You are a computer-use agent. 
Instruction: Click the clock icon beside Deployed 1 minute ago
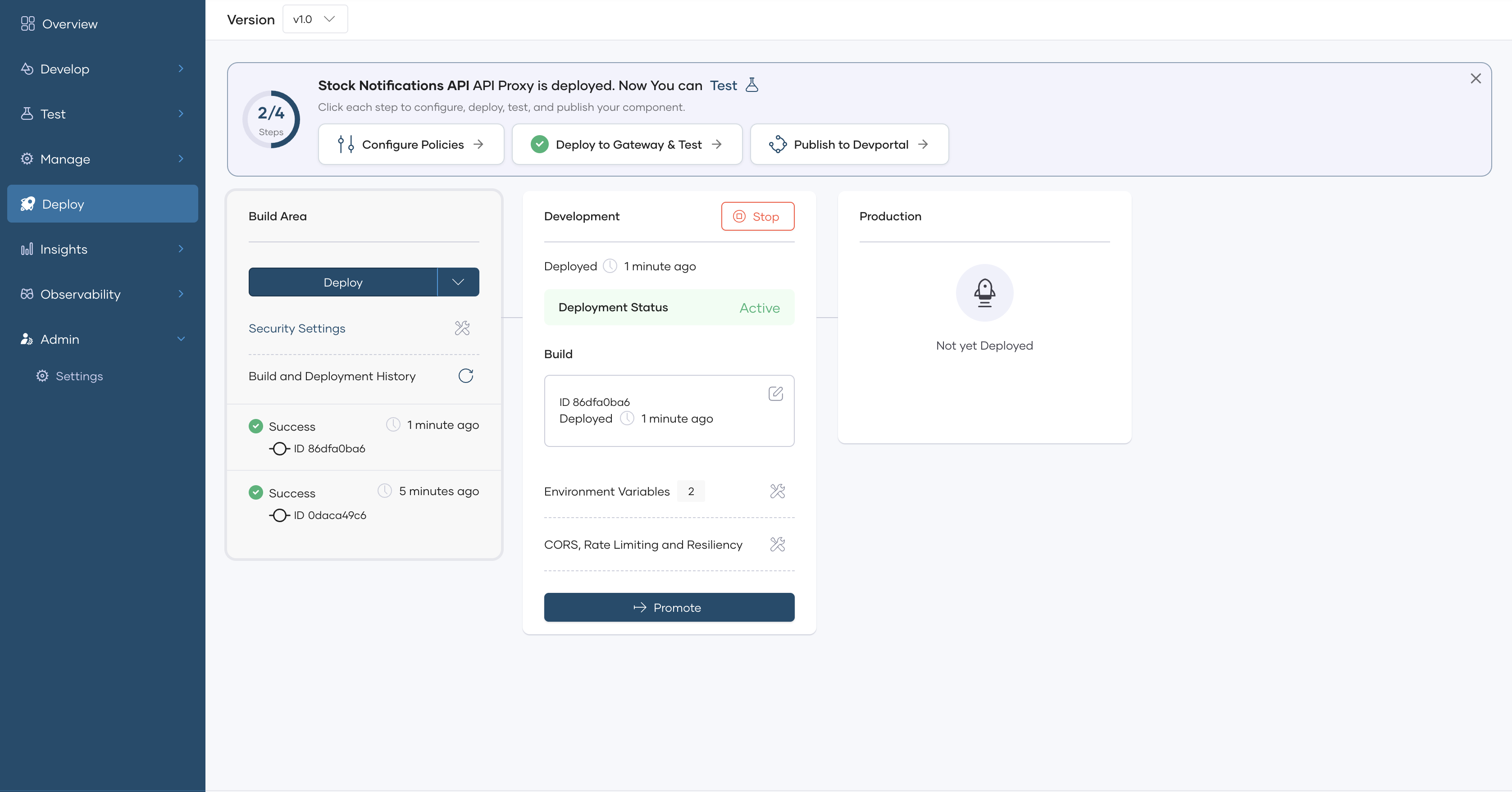coord(610,266)
